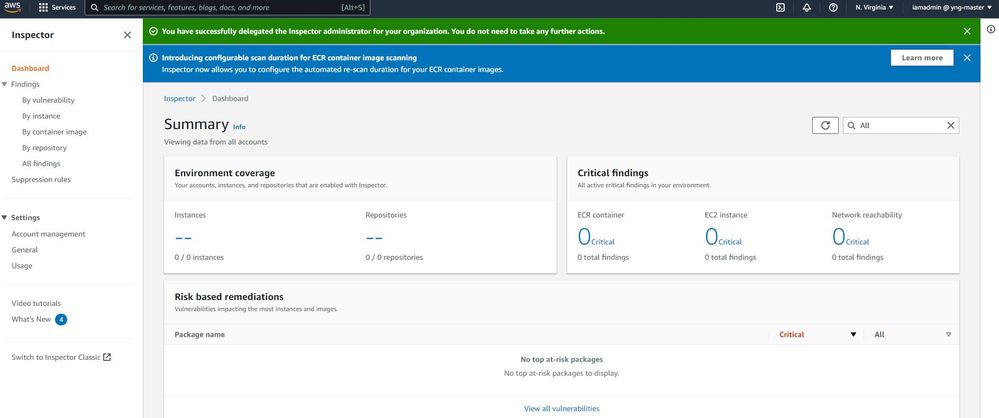Image resolution: width=999 pixels, height=418 pixels.
Task: Click the green success check icon
Action: coord(154,31)
